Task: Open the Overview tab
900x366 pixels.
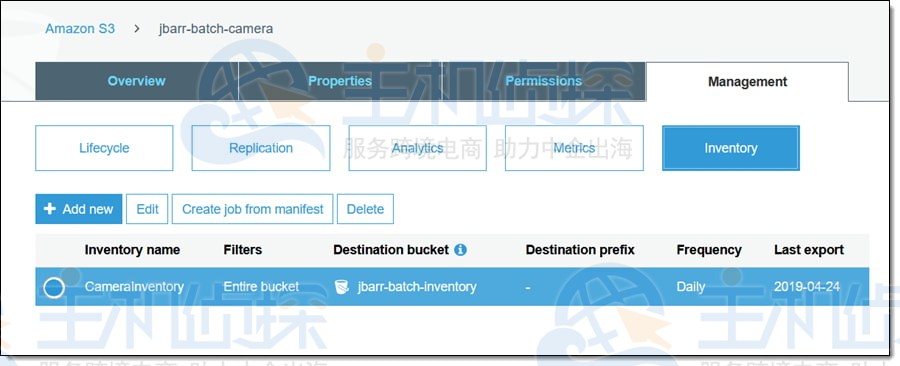Action: click(x=137, y=81)
